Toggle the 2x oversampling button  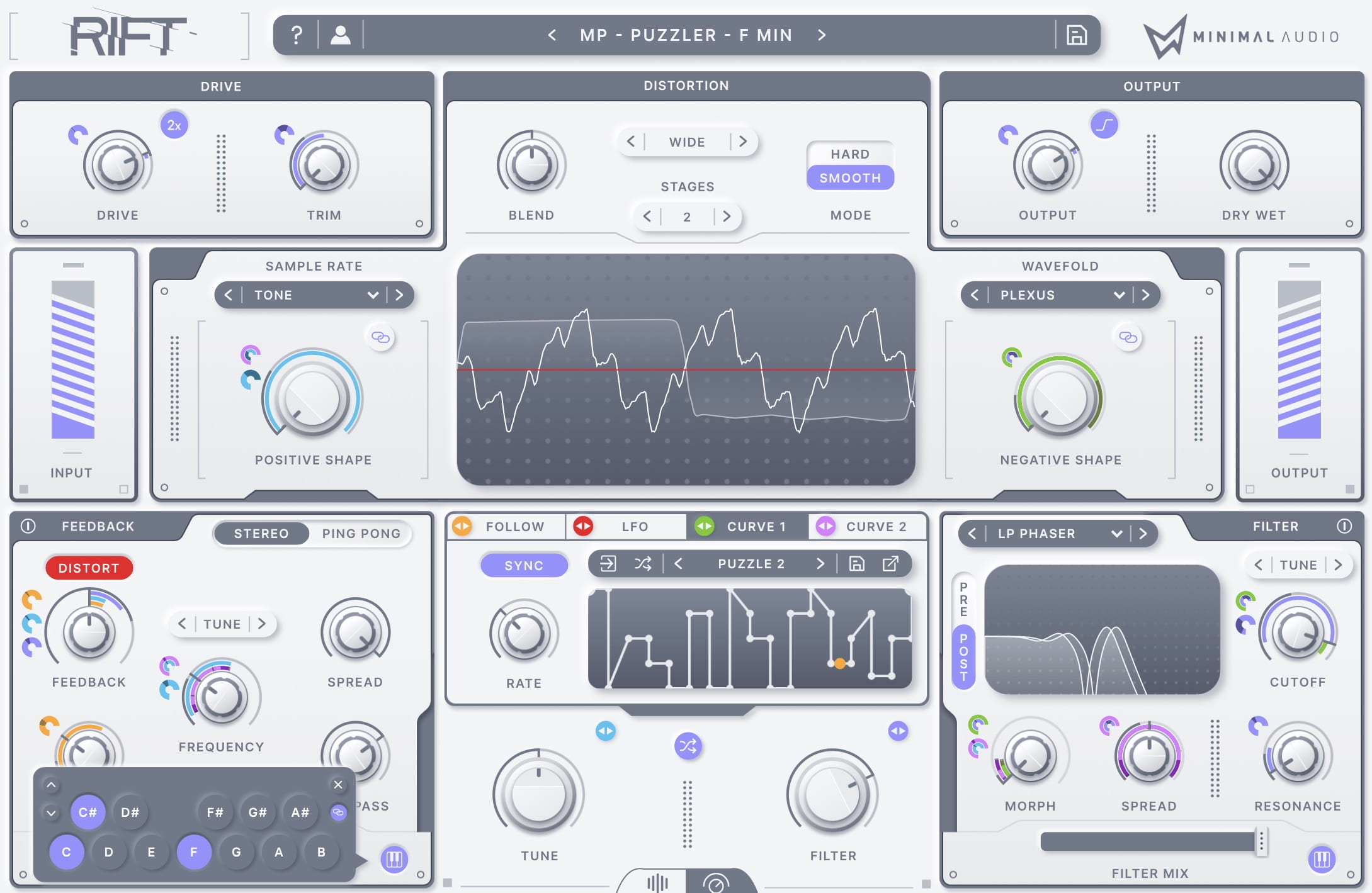[174, 125]
